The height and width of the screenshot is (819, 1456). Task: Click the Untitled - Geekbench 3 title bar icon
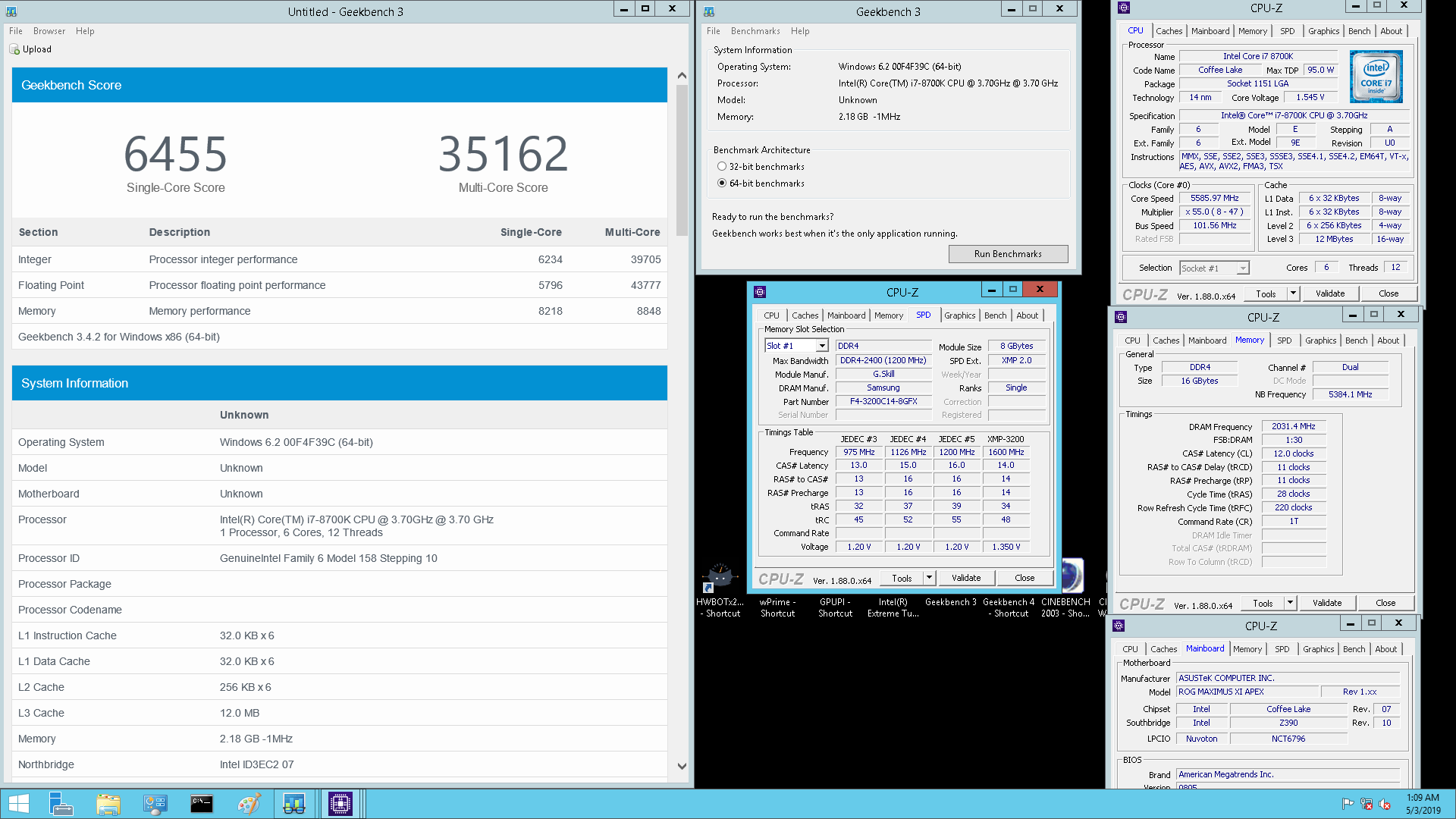(11, 11)
